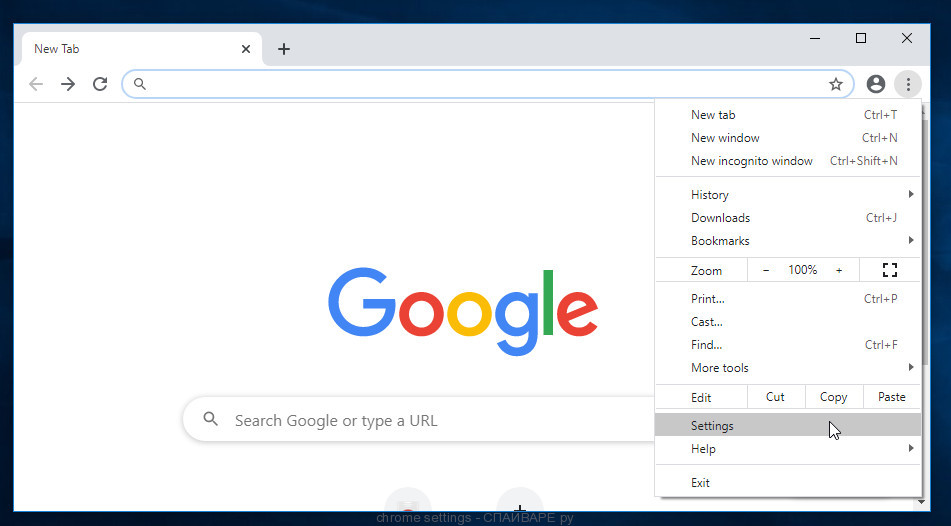Click the magnifier icon in address bar
This screenshot has width=951, height=526.
point(139,84)
